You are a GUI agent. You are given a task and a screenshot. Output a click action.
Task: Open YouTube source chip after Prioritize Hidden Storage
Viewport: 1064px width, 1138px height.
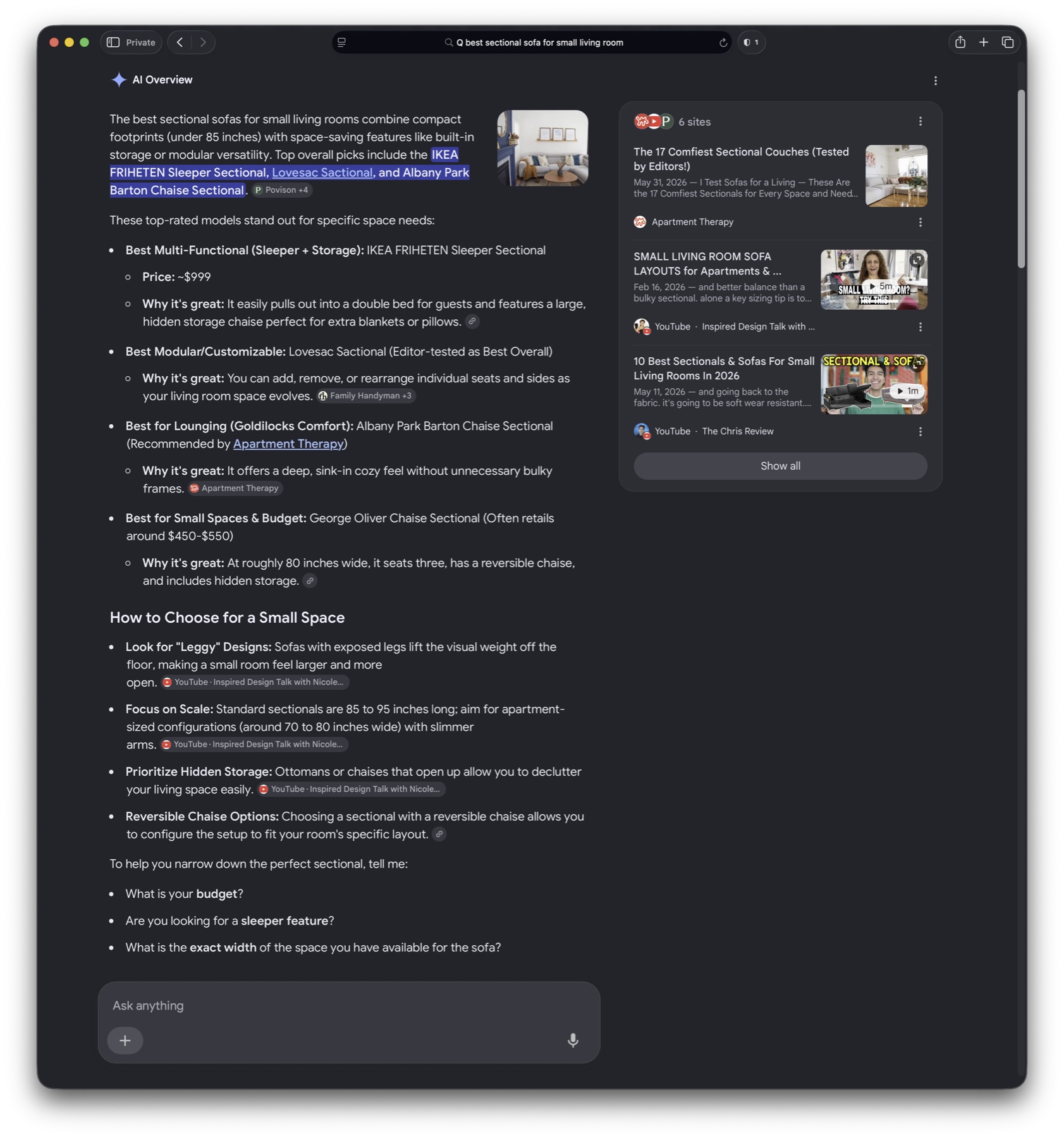(351, 790)
